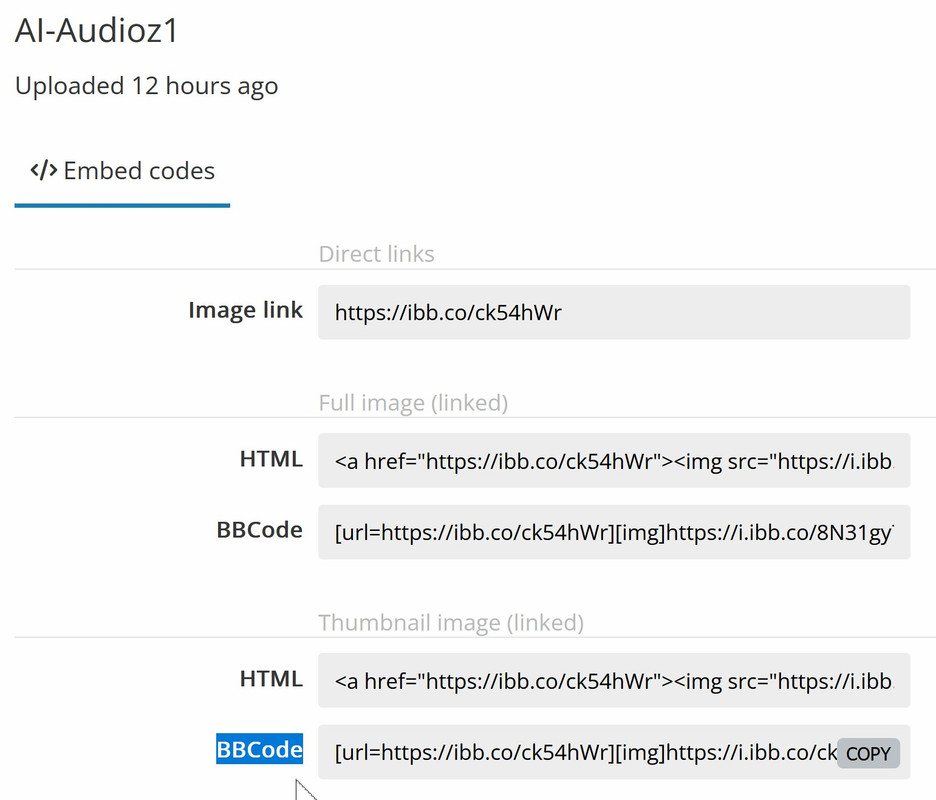Click the AI-Audioz1 image title
The height and width of the screenshot is (800, 936).
(x=96, y=30)
